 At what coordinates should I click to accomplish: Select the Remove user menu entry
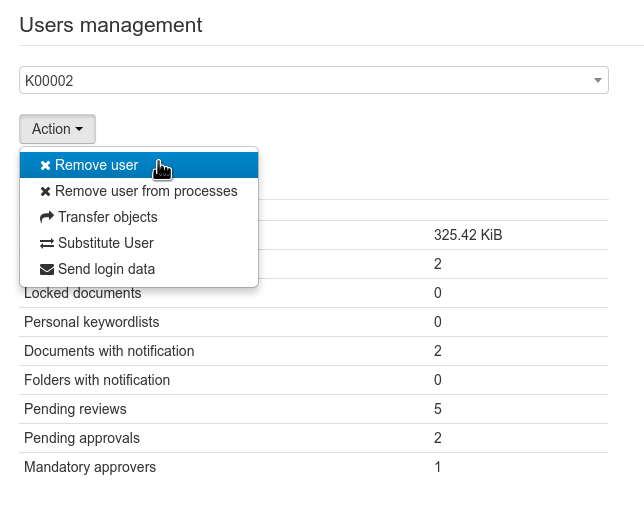97,166
